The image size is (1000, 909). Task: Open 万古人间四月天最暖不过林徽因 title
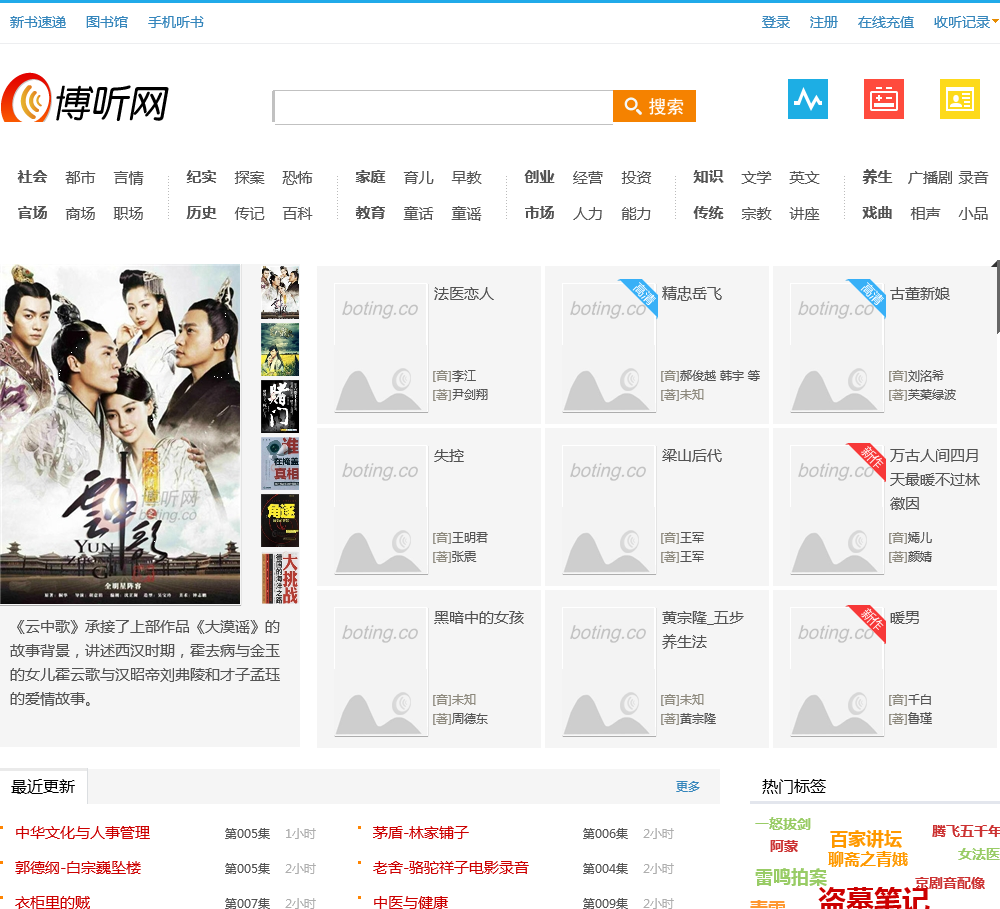pyautogui.click(x=935, y=479)
